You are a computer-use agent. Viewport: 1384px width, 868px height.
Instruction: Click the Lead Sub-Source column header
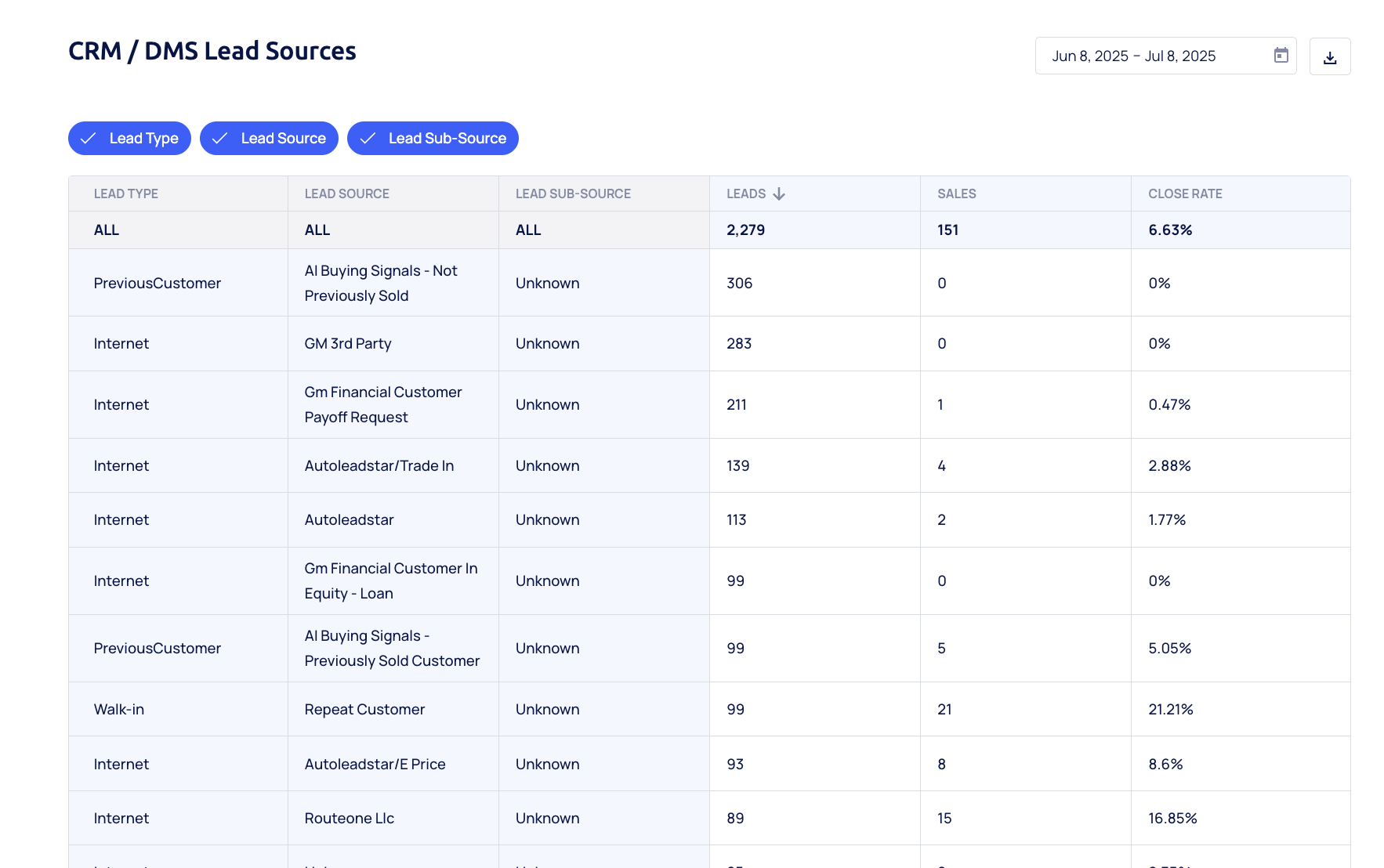(x=572, y=194)
